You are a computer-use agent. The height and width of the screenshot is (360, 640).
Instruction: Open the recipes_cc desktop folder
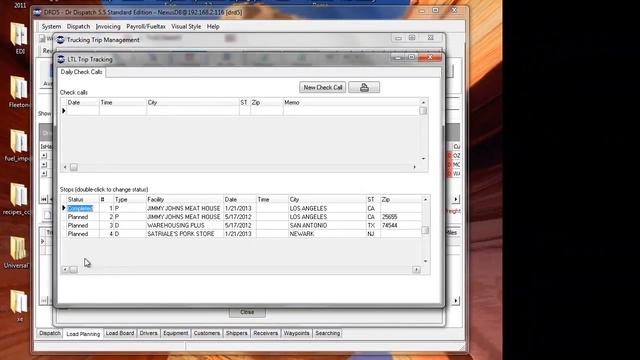[17, 199]
